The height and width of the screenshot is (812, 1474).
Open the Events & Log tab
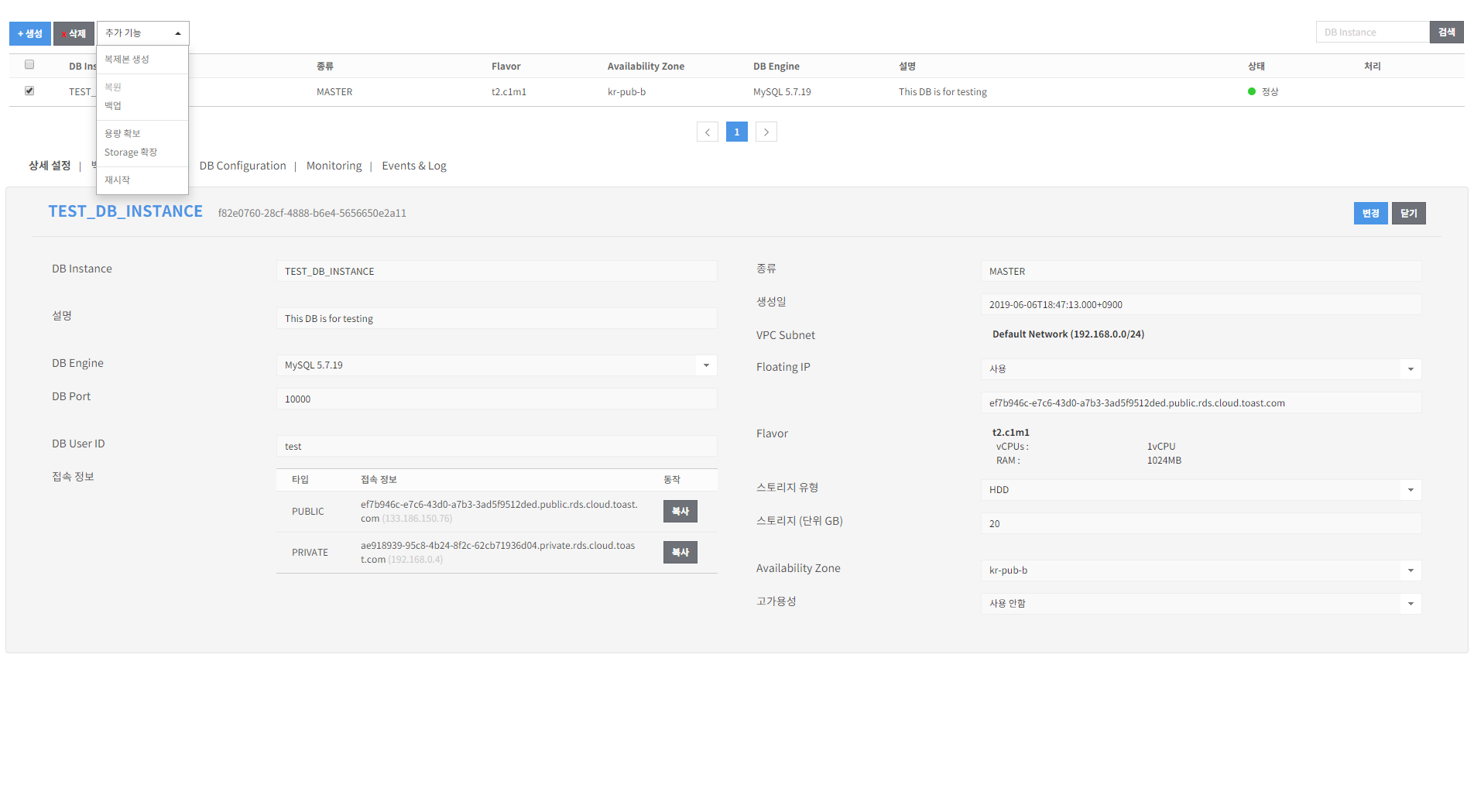414,166
